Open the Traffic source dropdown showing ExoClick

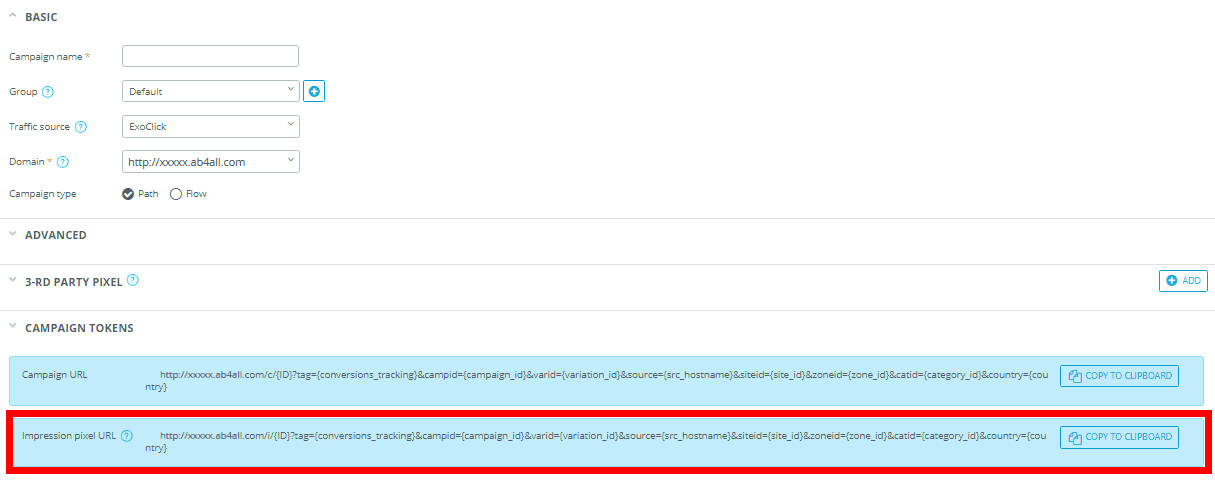pos(211,126)
